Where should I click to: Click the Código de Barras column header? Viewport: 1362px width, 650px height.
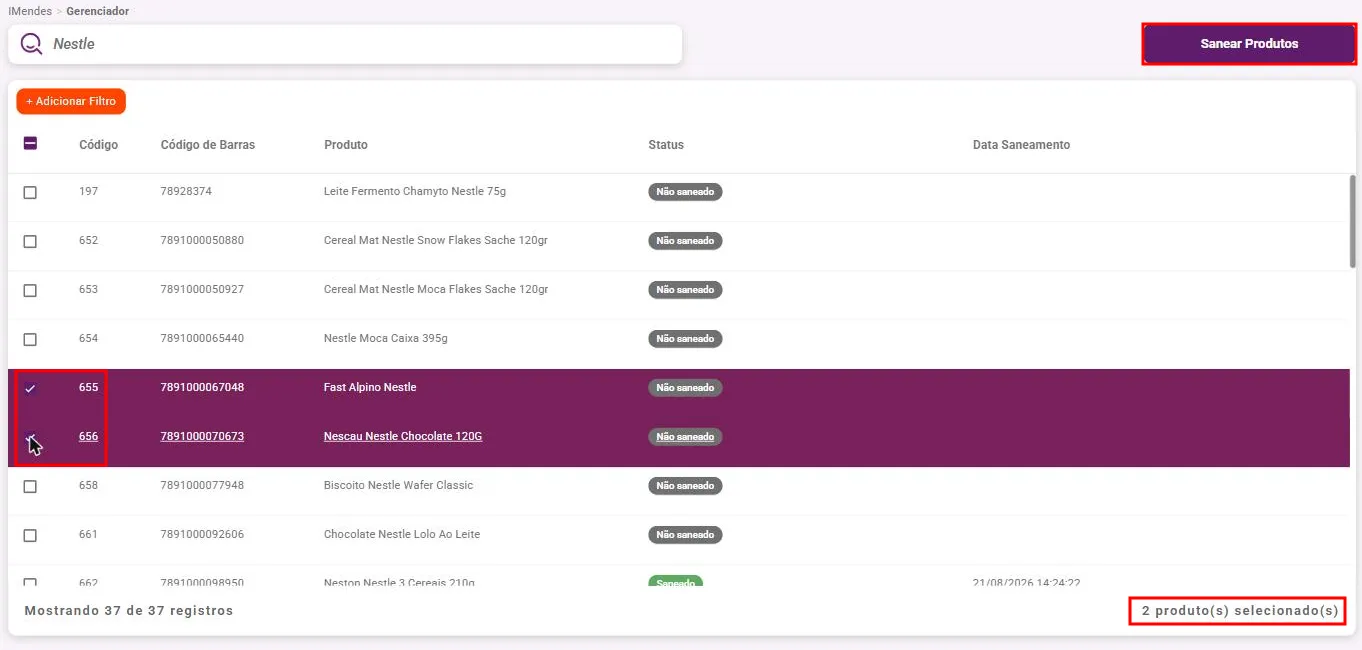(208, 145)
